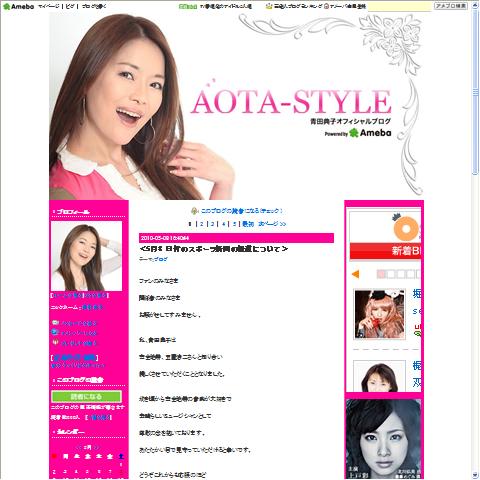
Task: Click the first pink pager square in right widget
Action: tap(381, 274)
